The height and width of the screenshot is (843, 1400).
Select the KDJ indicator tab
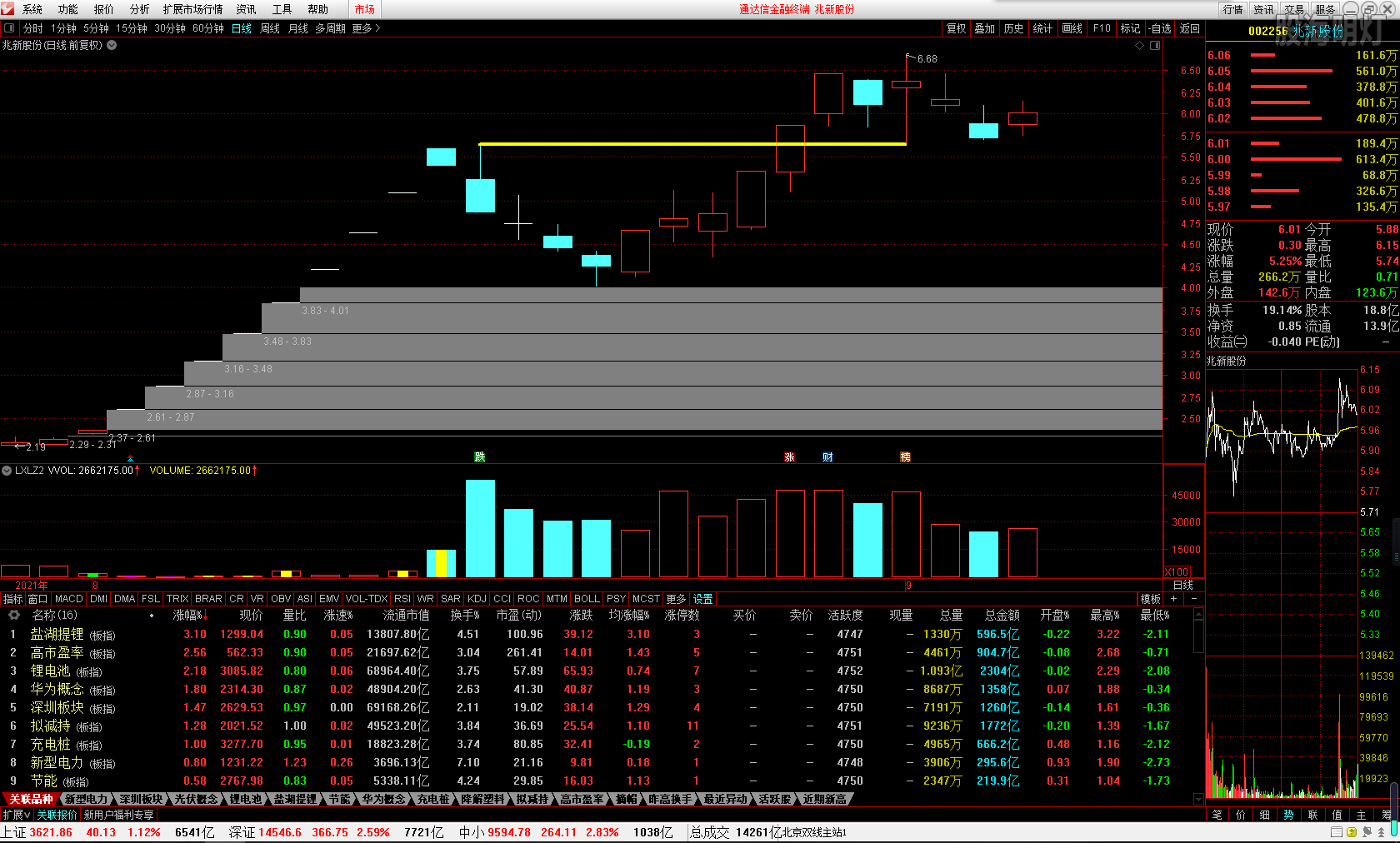477,599
